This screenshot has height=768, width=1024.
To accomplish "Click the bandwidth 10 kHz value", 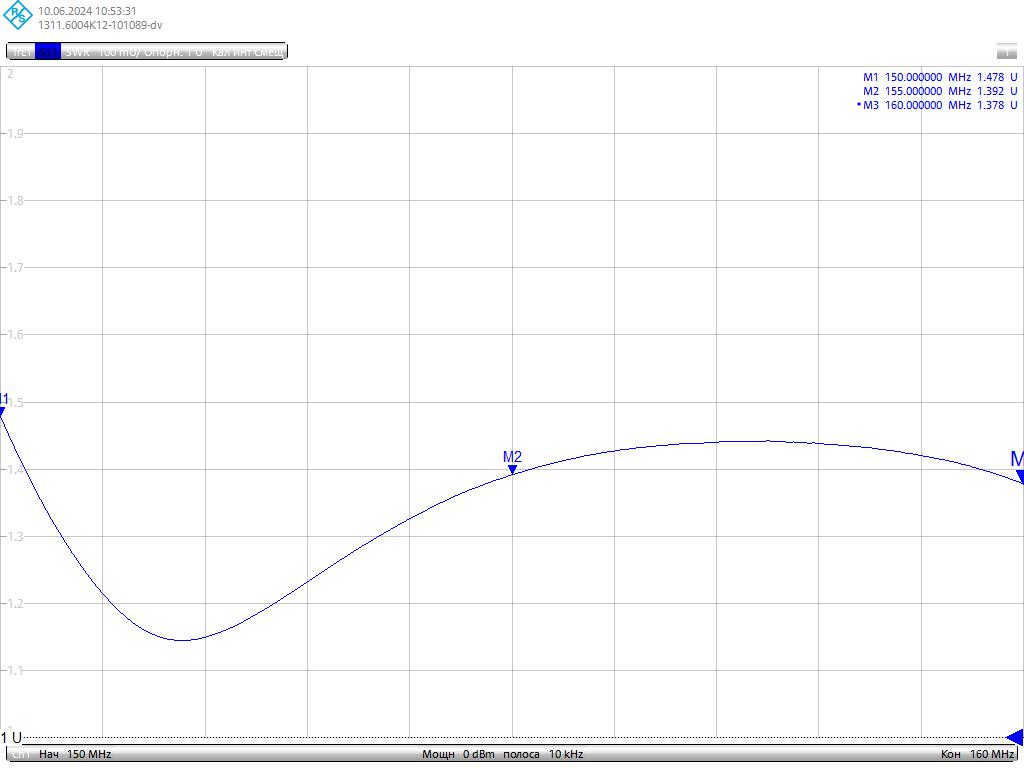I will point(566,754).
